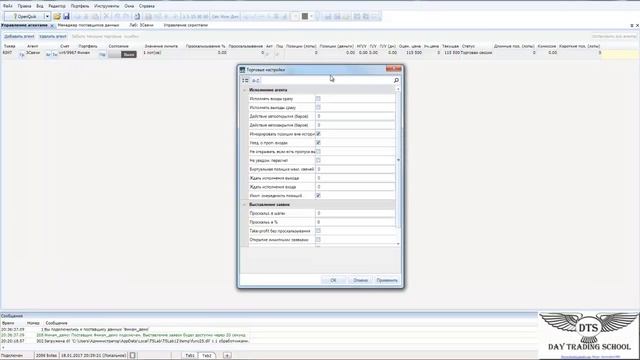Click Отмена in trading settings dialog
Screen dimensions: 640x360
(x=360, y=280)
